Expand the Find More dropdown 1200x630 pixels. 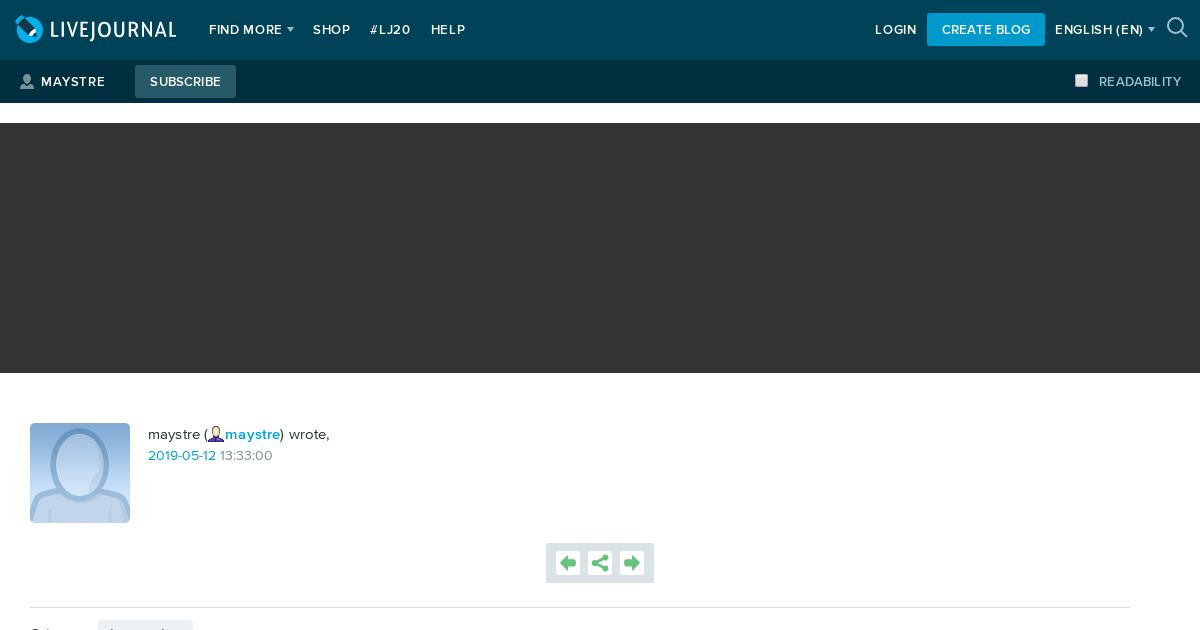pyautogui.click(x=251, y=30)
